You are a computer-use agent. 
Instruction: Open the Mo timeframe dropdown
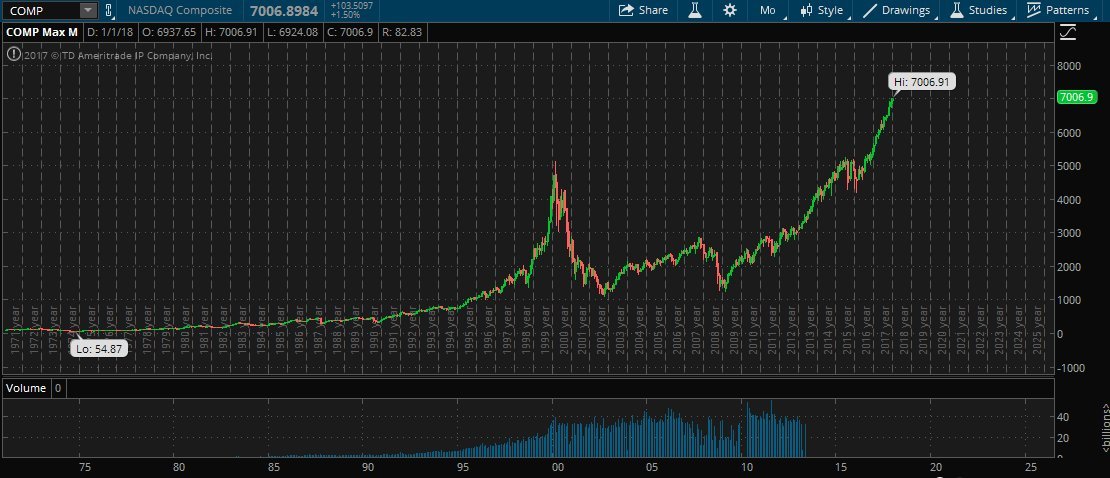pyautogui.click(x=768, y=11)
